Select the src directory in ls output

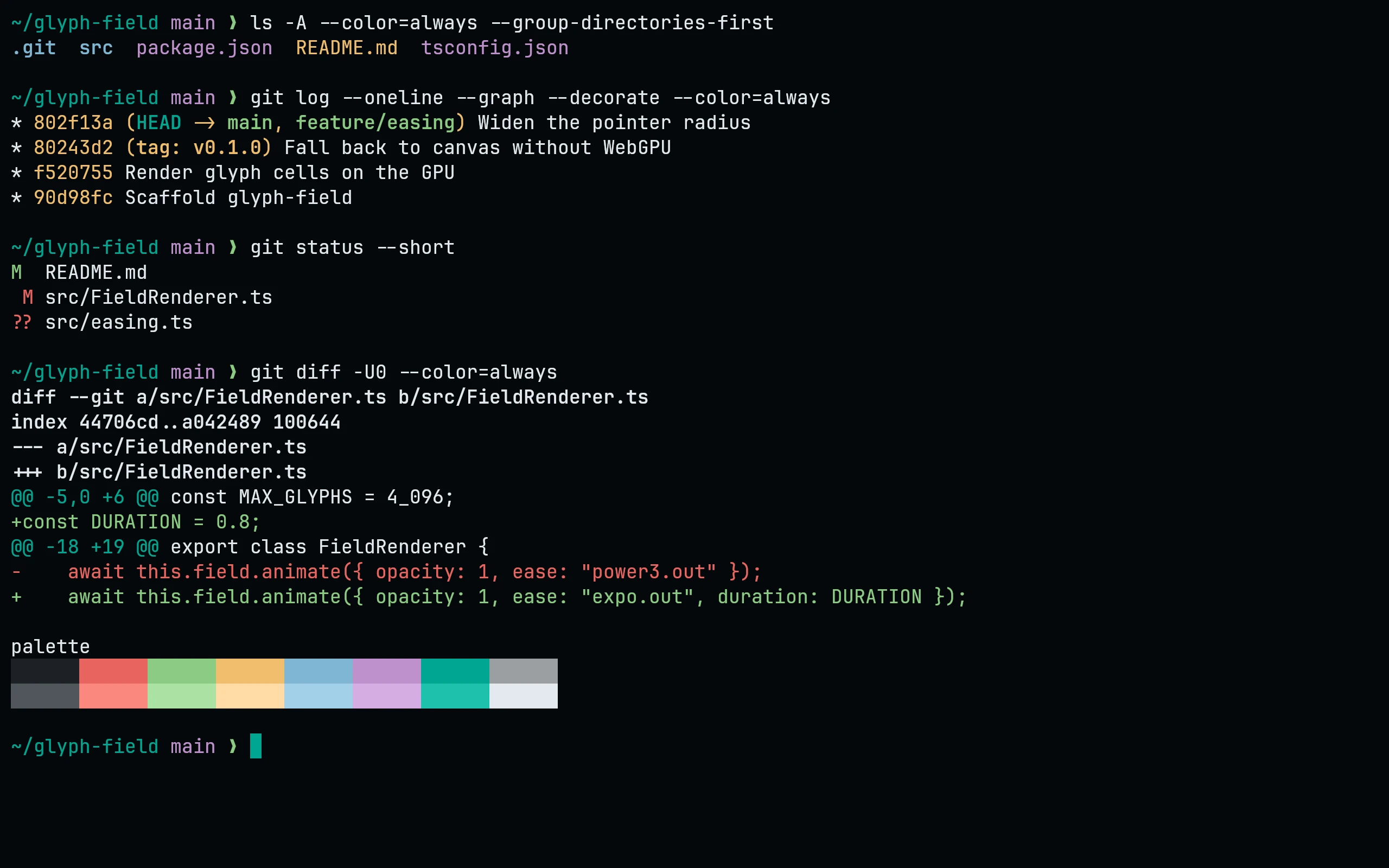click(x=96, y=48)
